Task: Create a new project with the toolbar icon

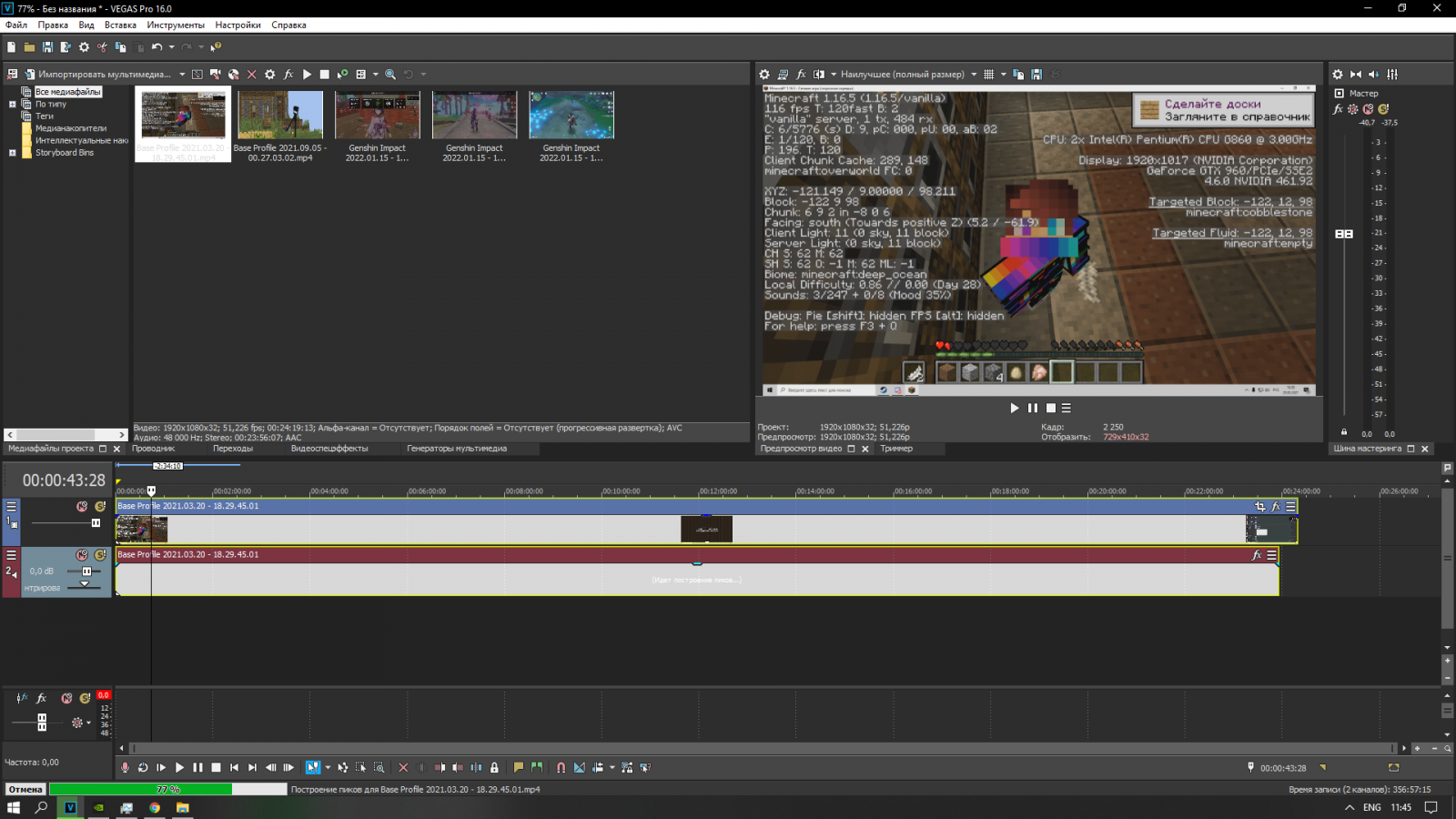Action: click(11, 47)
